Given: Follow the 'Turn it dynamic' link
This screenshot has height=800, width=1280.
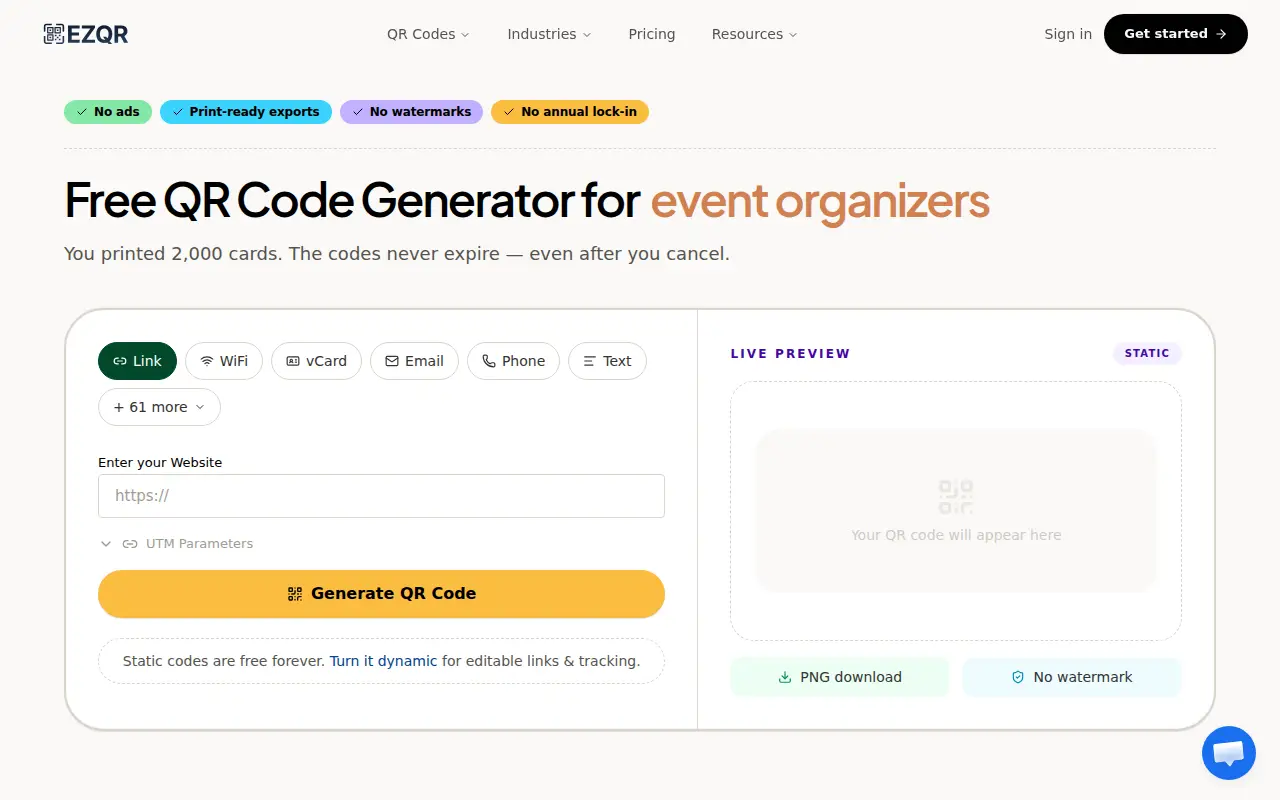Looking at the screenshot, I should [383, 661].
